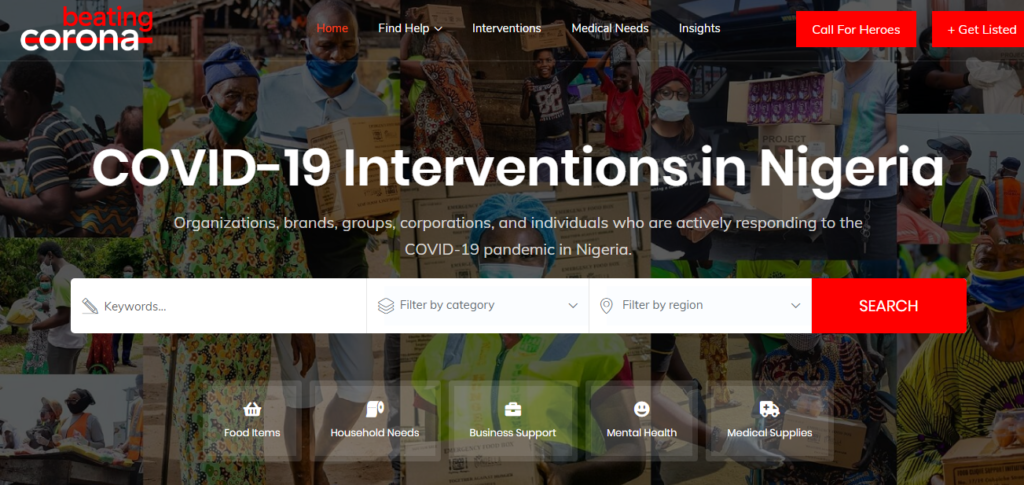Image resolution: width=1024 pixels, height=485 pixels.
Task: Open the Medical Needs nav link
Action: tap(610, 29)
